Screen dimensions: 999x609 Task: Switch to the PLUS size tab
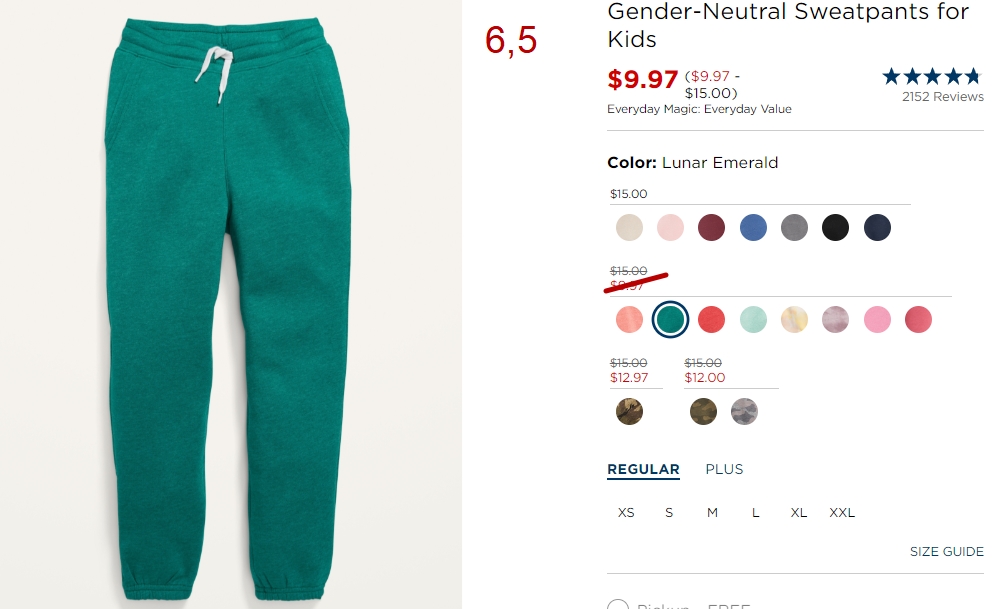coord(724,469)
